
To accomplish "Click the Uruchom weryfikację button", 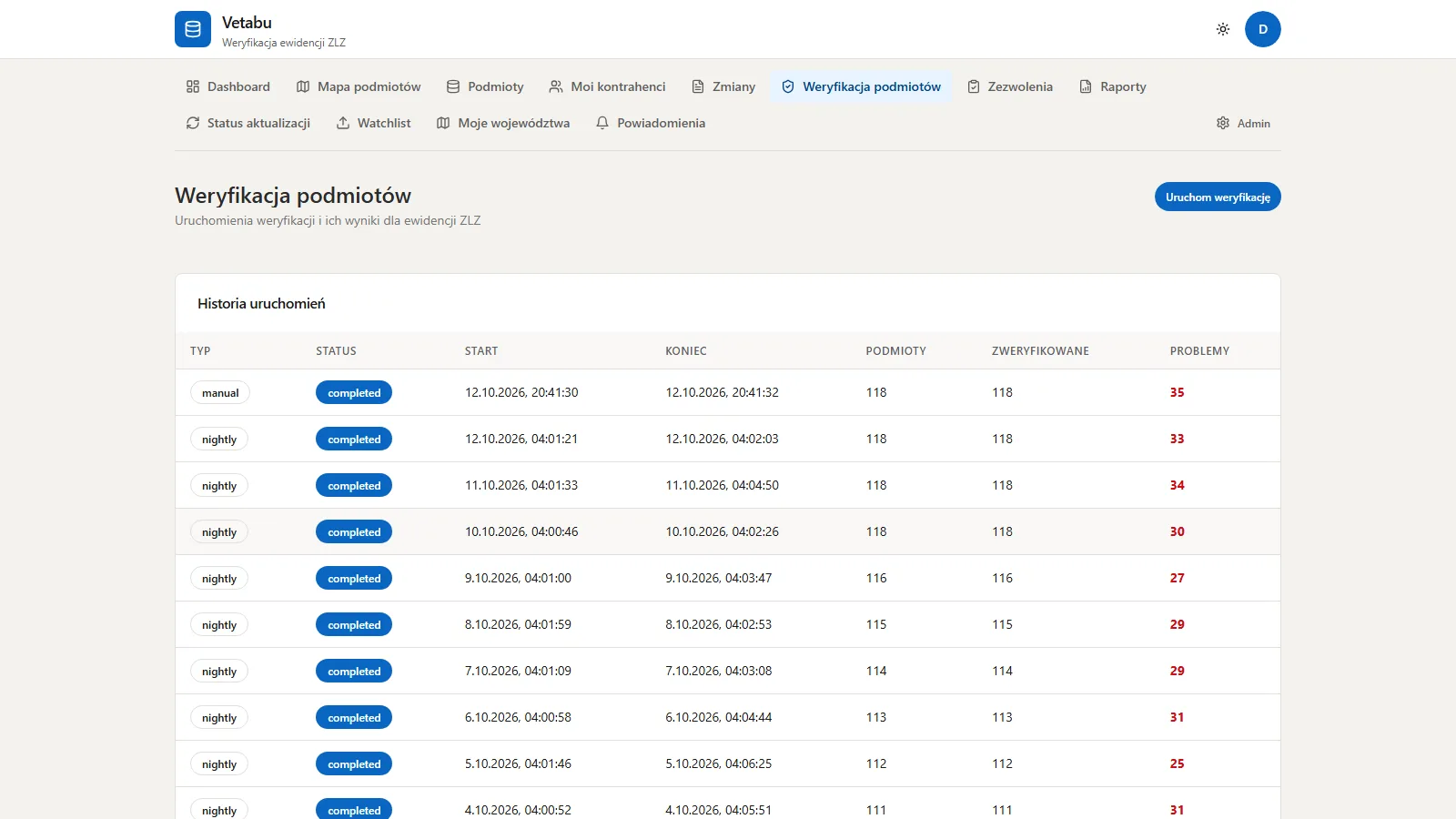I will [1218, 197].
